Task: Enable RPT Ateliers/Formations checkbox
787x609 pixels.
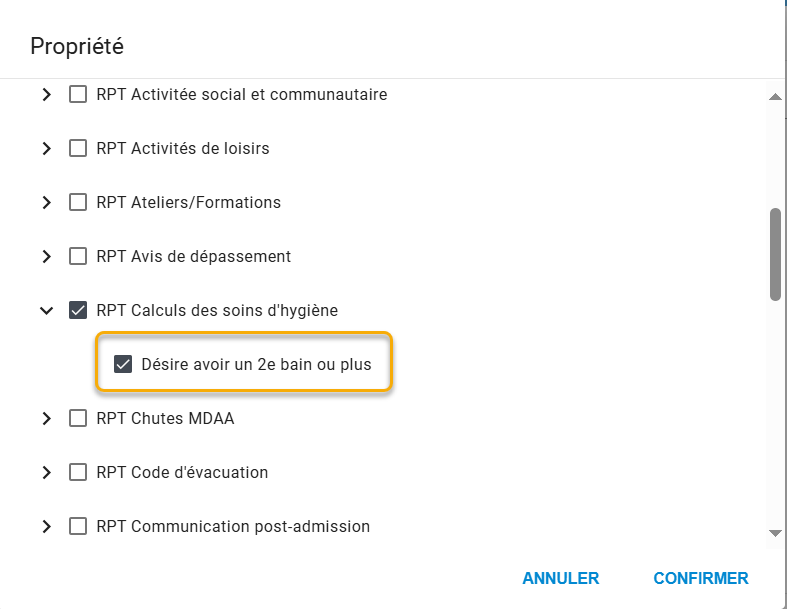Action: pos(77,203)
